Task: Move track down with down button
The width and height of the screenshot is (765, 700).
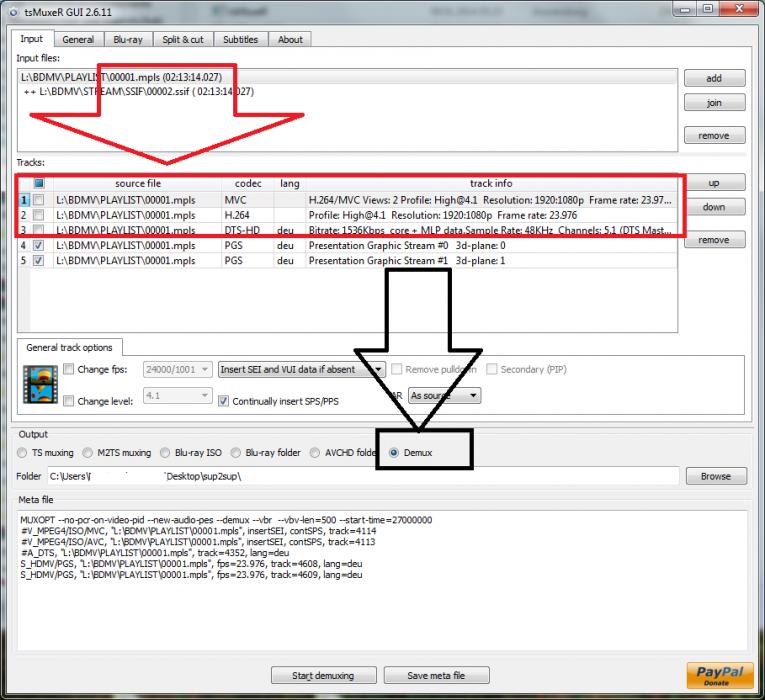Action: 714,207
